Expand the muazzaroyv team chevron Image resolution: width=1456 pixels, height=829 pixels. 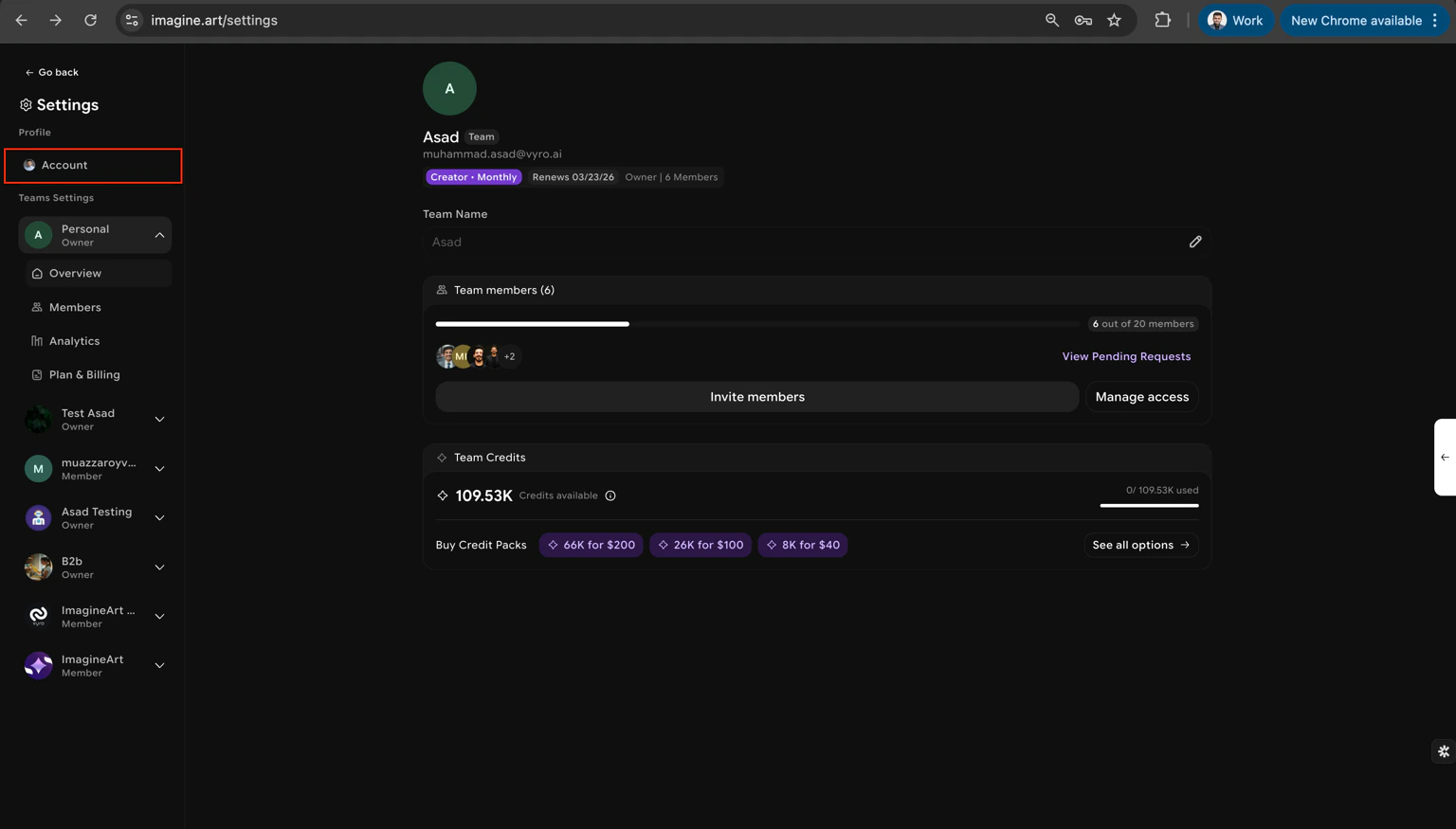(x=159, y=469)
